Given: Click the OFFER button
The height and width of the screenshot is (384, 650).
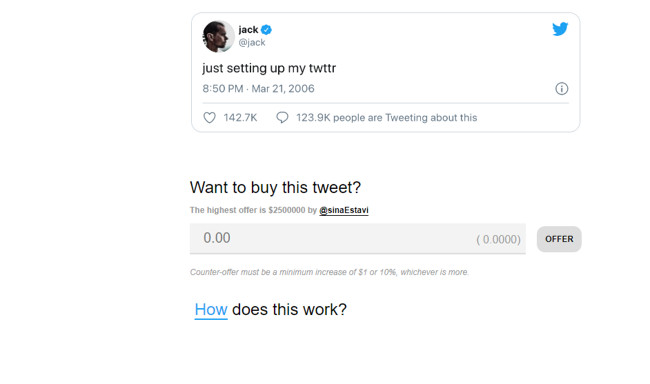Looking at the screenshot, I should (559, 239).
